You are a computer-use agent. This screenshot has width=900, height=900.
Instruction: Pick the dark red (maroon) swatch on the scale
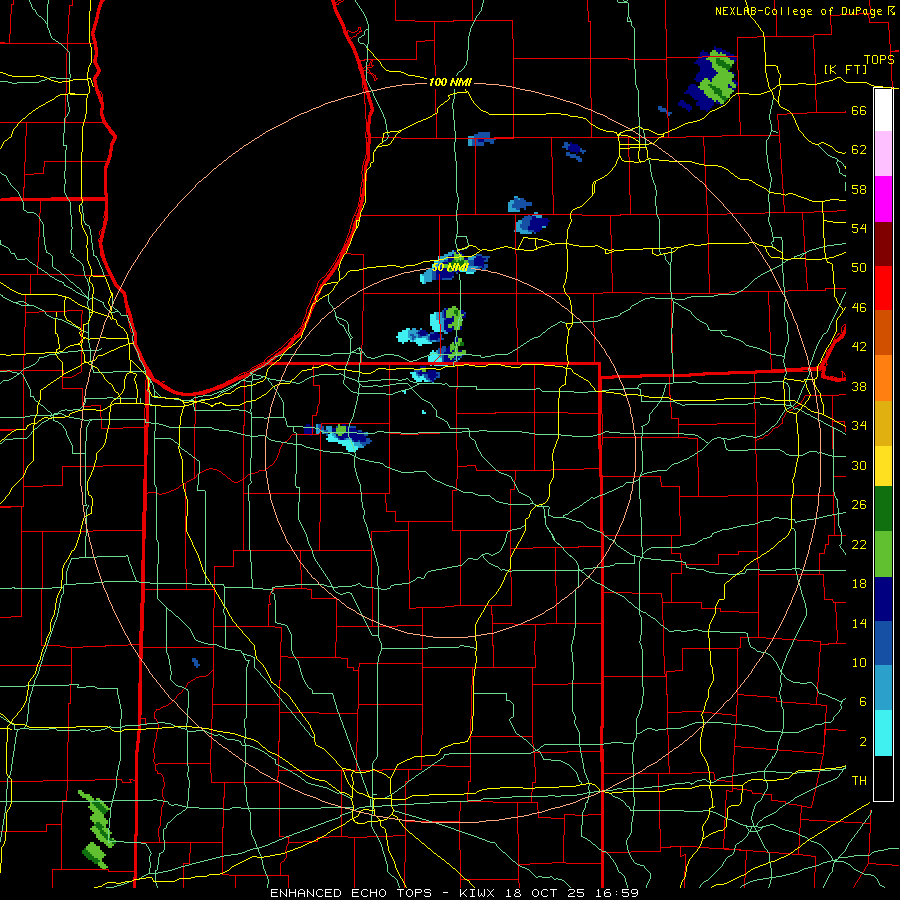pos(883,244)
